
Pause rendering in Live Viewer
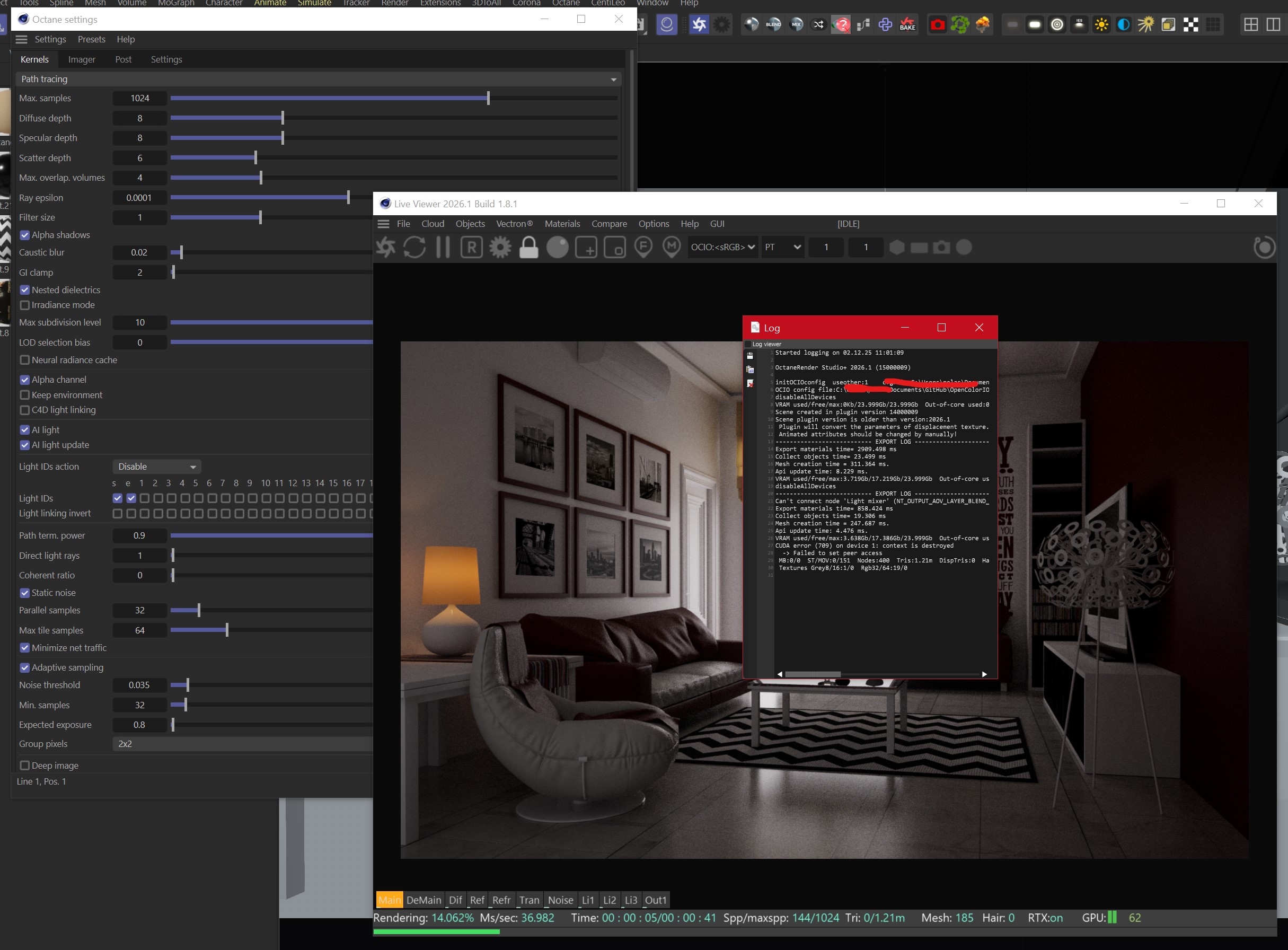pyautogui.click(x=443, y=248)
